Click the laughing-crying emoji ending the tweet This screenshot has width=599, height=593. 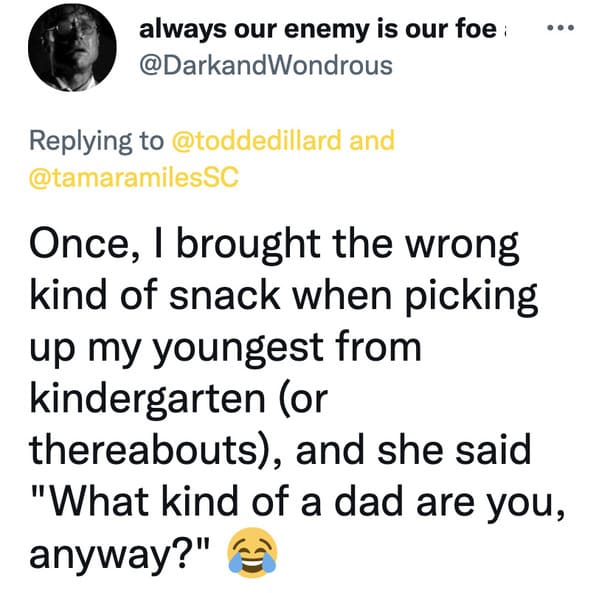point(252,552)
